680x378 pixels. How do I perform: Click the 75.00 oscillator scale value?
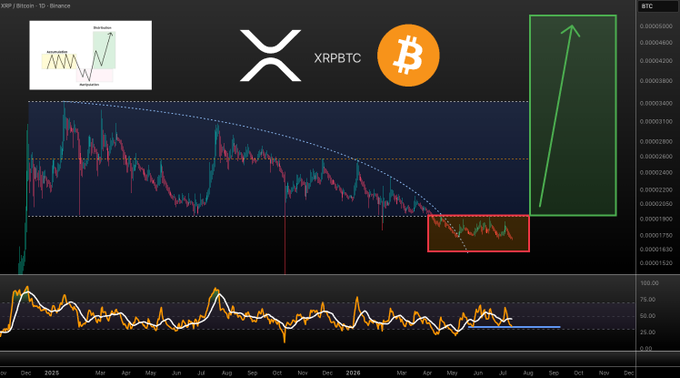tap(647, 300)
